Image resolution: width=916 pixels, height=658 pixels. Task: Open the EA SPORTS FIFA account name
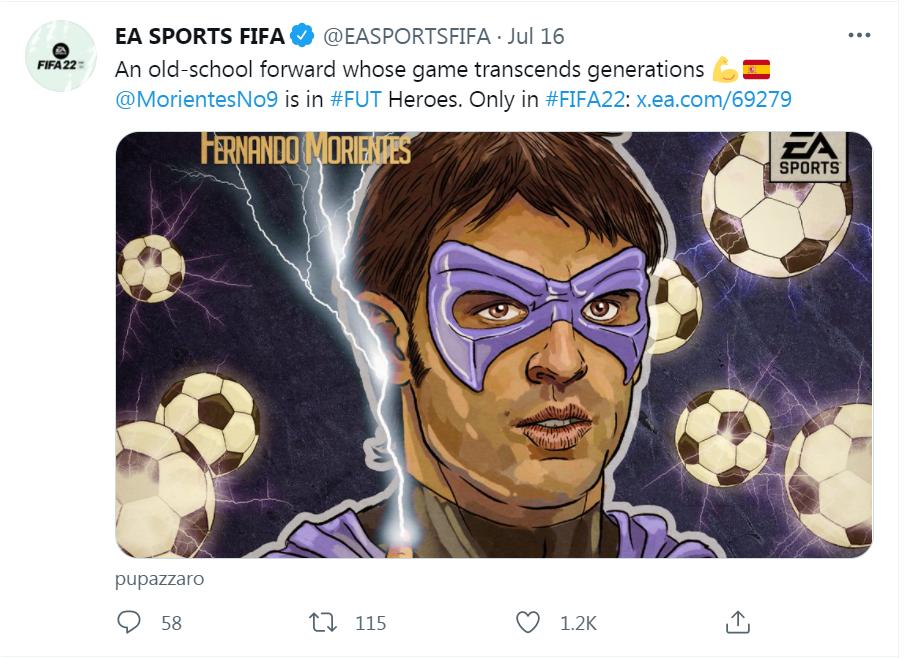click(x=200, y=37)
